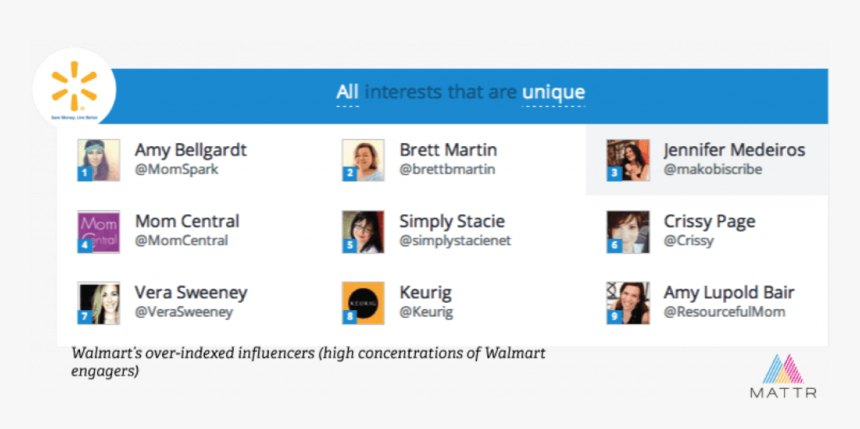Open the 'All' interests dropdown
Image resolution: width=860 pixels, height=429 pixels.
(347, 92)
